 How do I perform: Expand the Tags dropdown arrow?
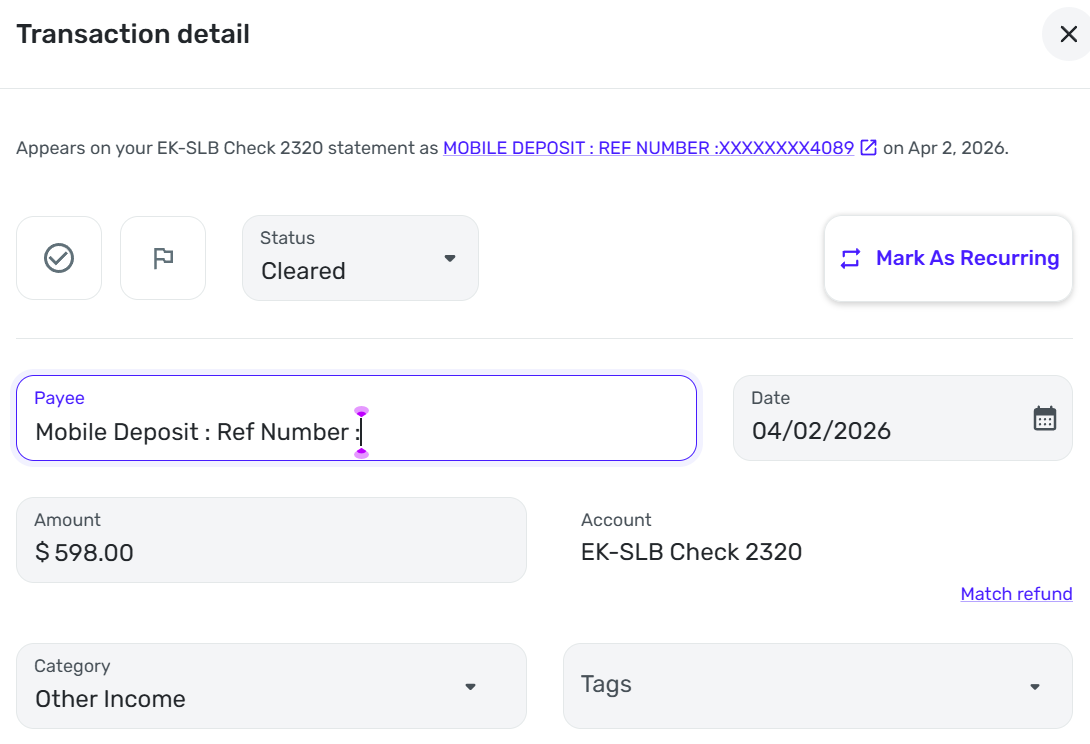pyautogui.click(x=1035, y=686)
